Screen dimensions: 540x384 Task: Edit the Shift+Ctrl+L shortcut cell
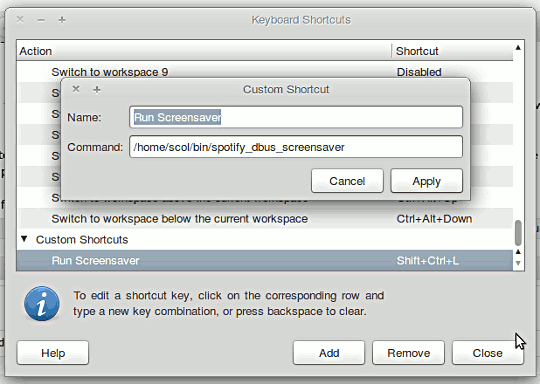(x=427, y=261)
